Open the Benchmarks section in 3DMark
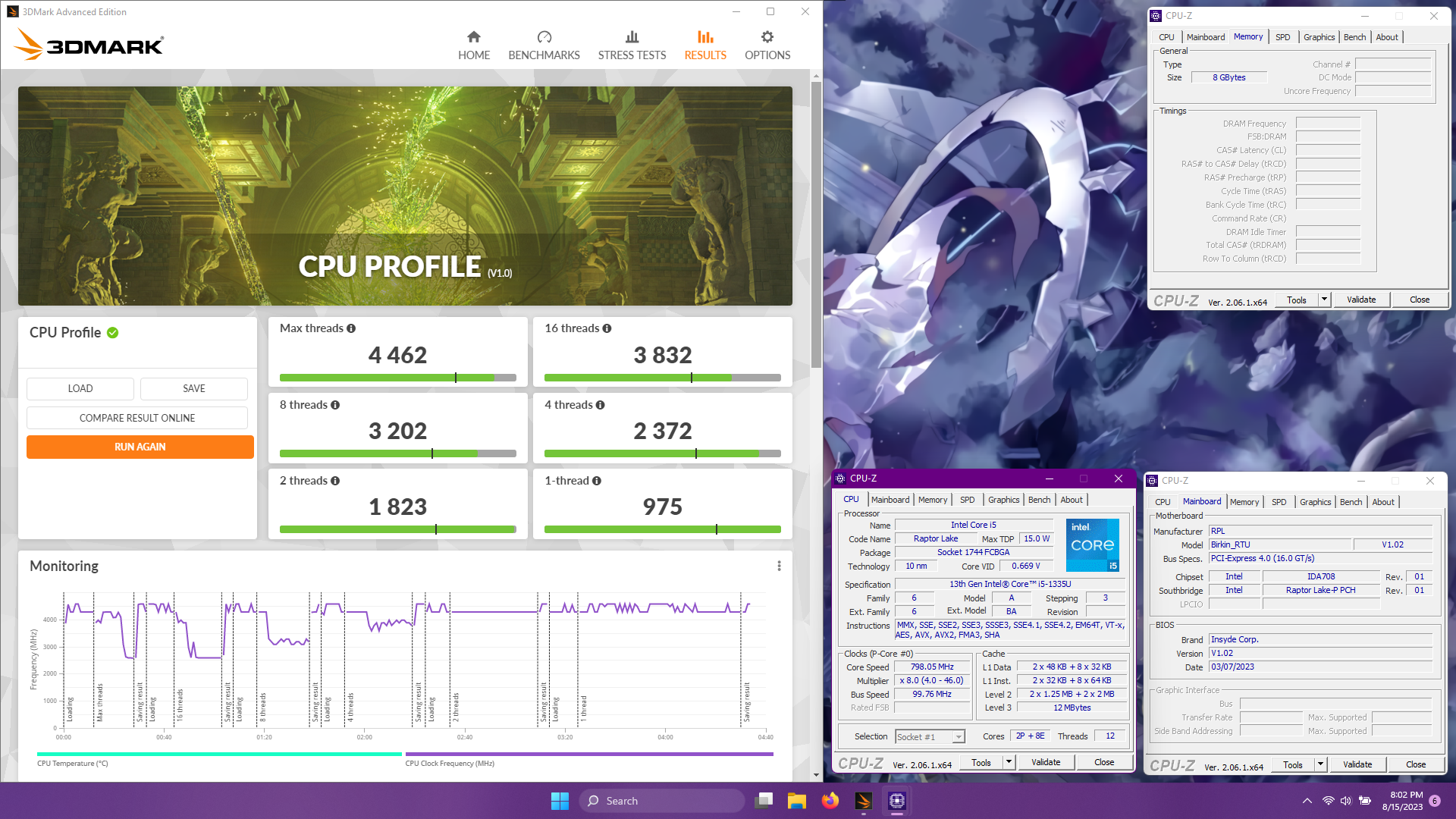This screenshot has width=1456, height=819. pos(544,45)
